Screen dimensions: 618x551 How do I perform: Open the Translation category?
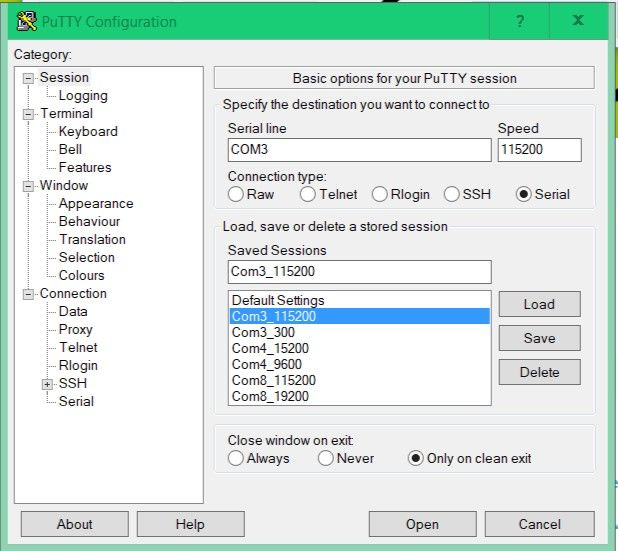click(93, 240)
